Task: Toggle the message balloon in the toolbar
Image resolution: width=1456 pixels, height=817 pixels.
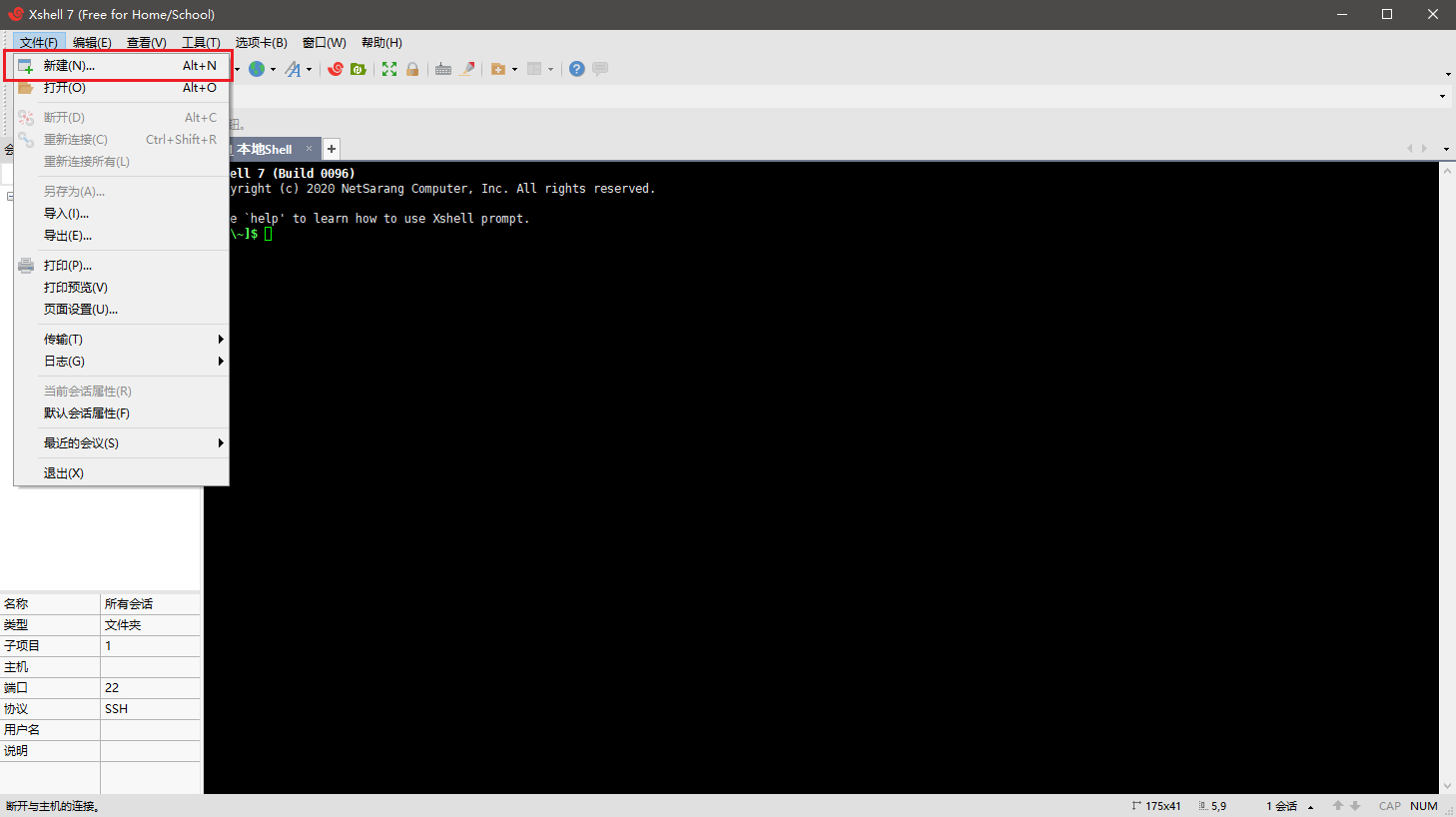Action: click(600, 68)
